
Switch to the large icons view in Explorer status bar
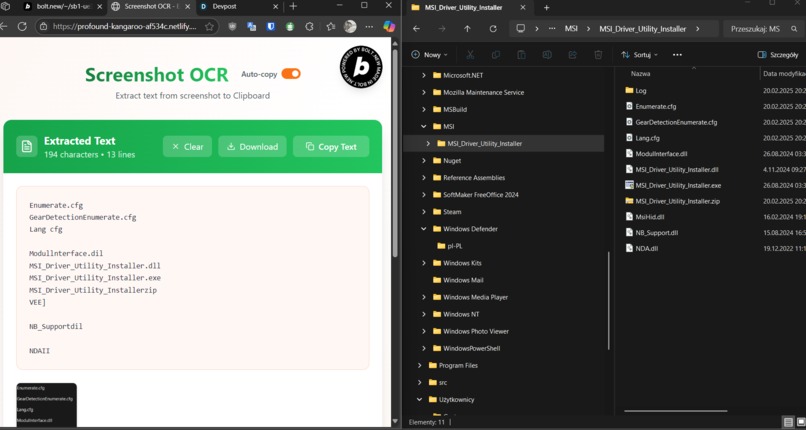pyautogui.click(x=801, y=422)
